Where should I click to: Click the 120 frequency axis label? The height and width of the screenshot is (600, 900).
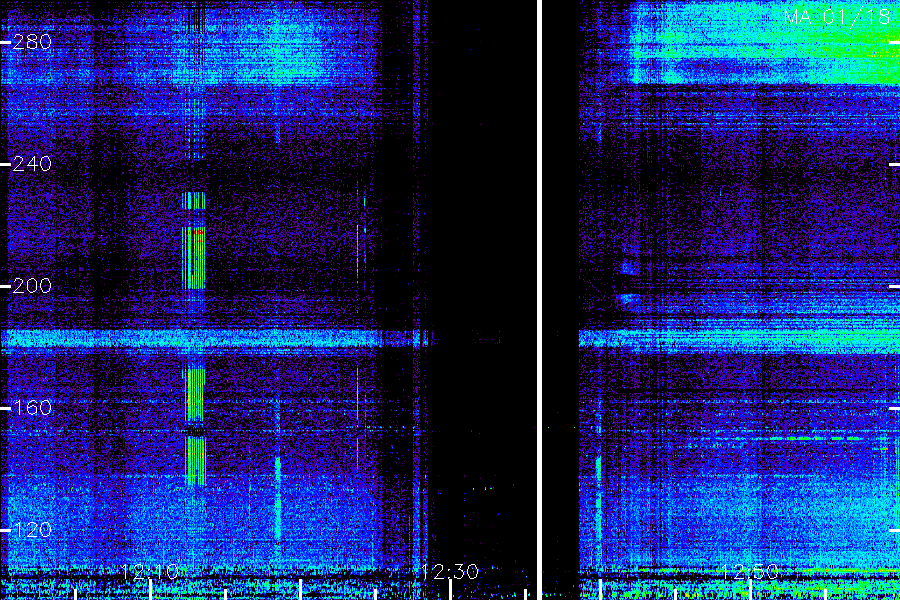(x=32, y=530)
